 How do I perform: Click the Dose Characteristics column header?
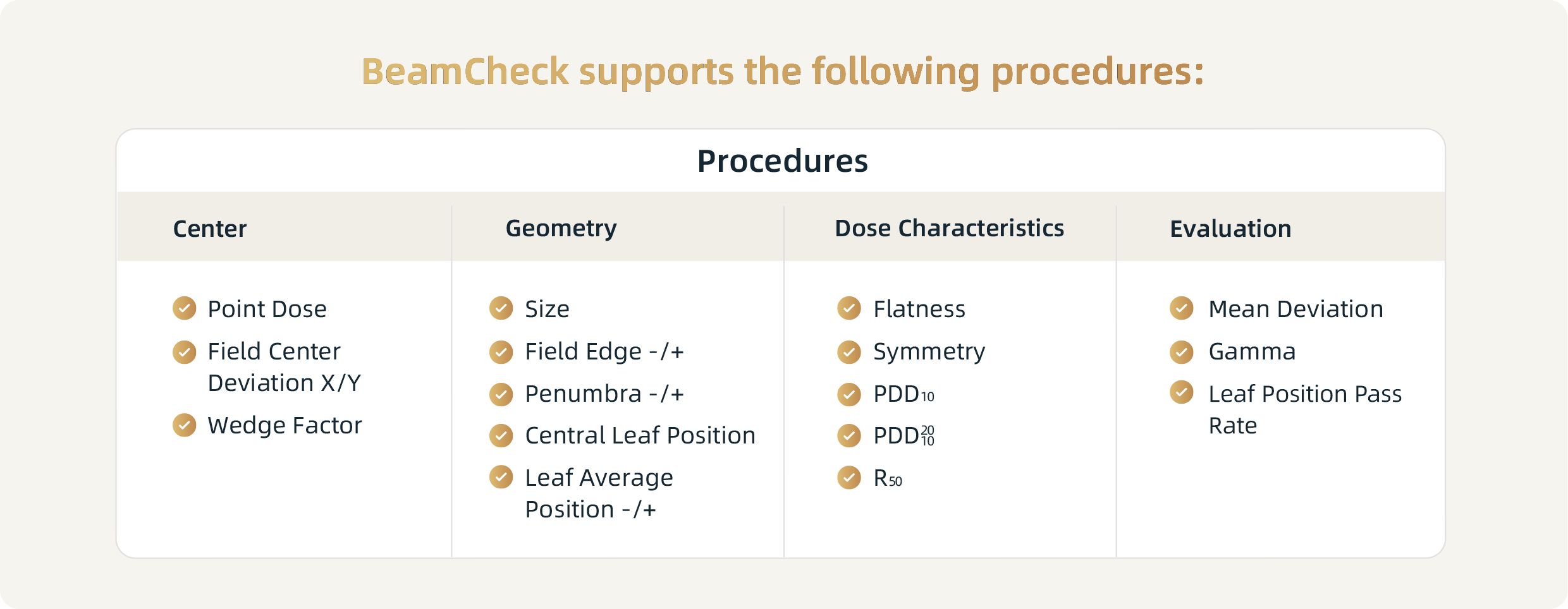click(949, 228)
